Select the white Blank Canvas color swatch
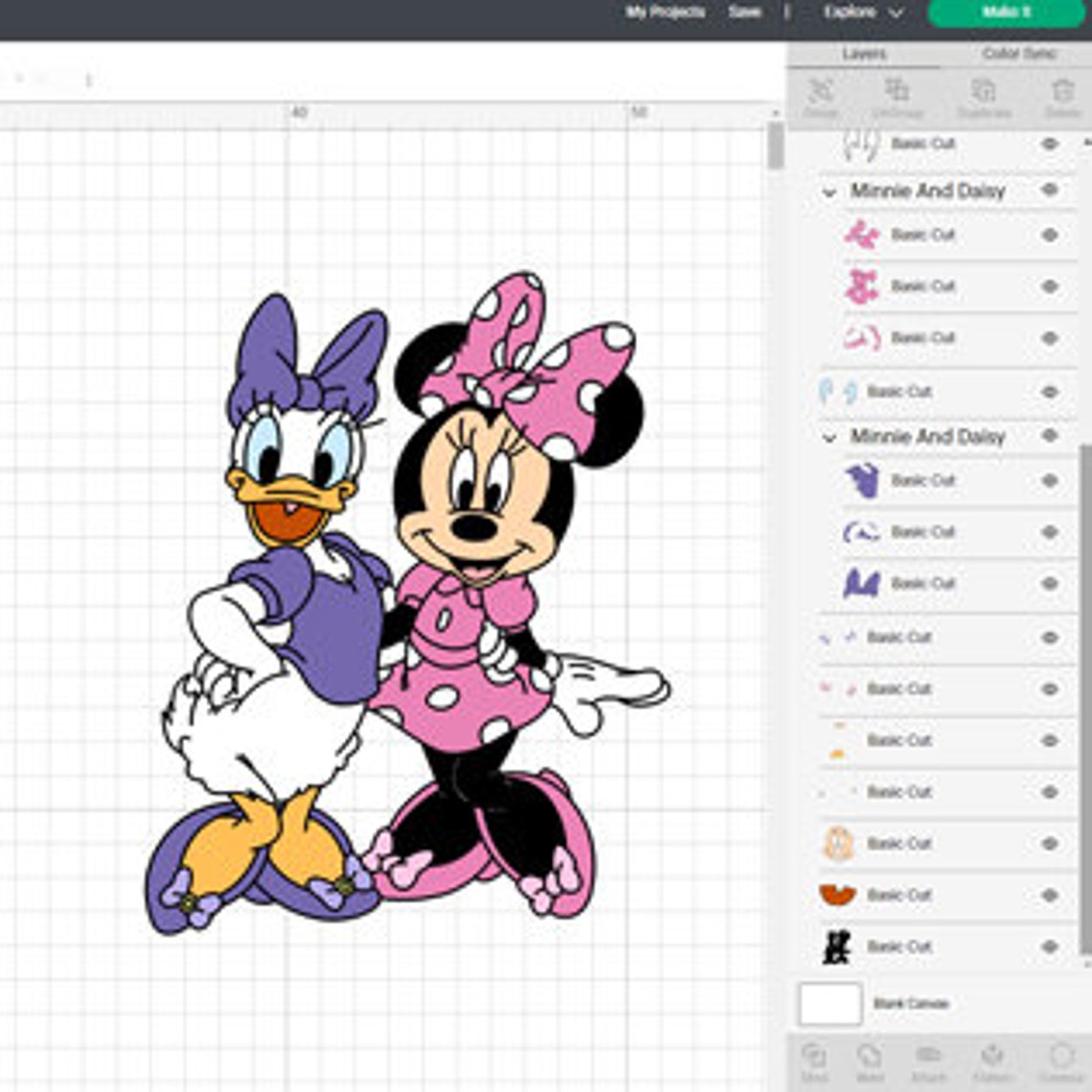1092x1092 pixels. point(829,1003)
